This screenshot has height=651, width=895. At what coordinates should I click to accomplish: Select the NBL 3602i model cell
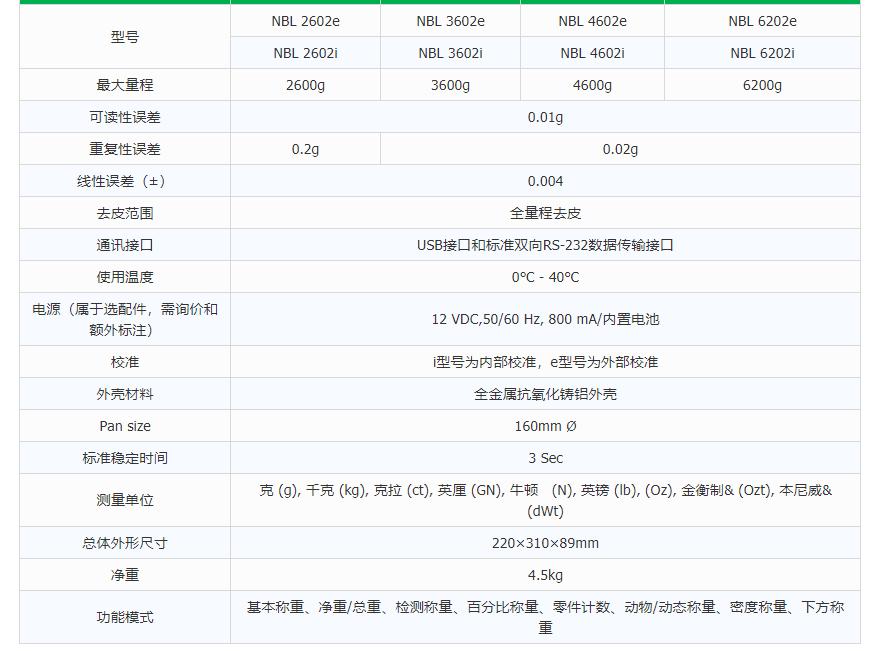pos(450,53)
